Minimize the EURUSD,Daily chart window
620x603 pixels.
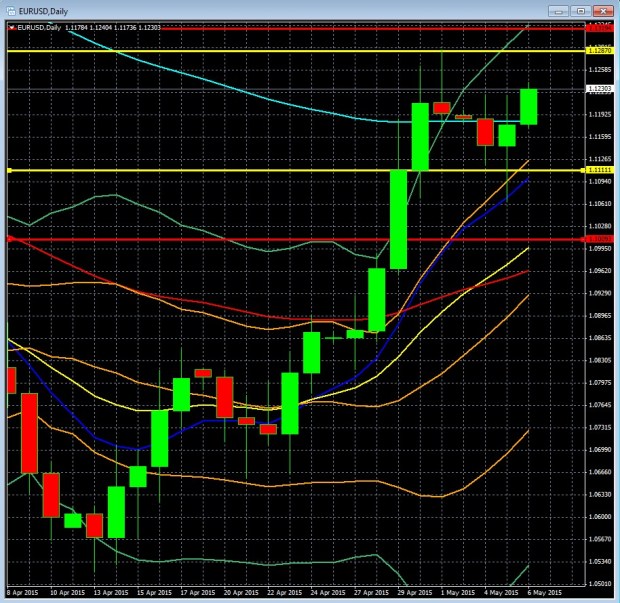(558, 10)
